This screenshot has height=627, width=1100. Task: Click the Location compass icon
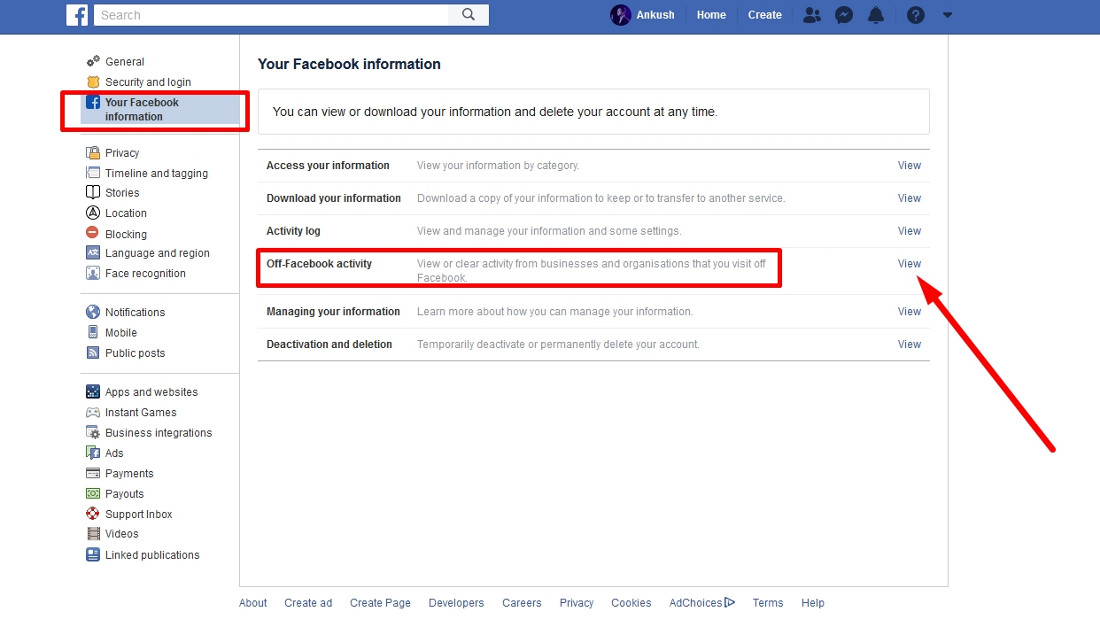click(93, 213)
